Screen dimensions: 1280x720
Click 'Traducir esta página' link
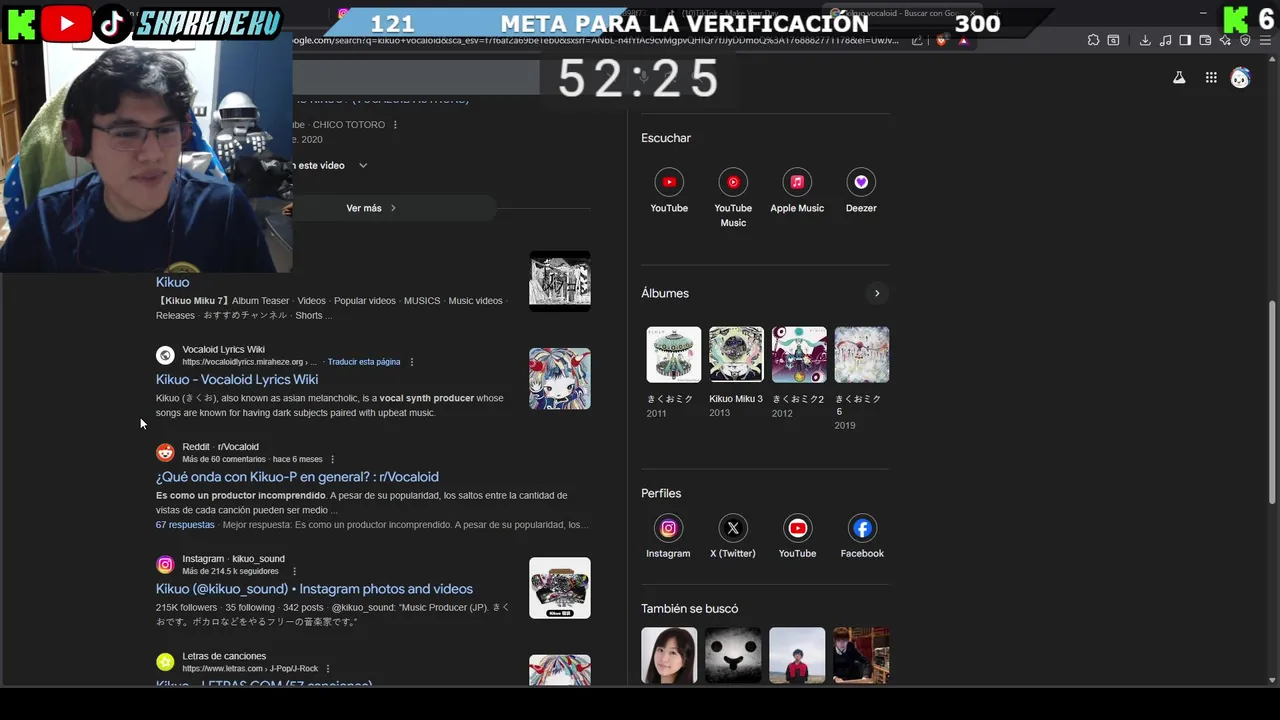pos(364,362)
